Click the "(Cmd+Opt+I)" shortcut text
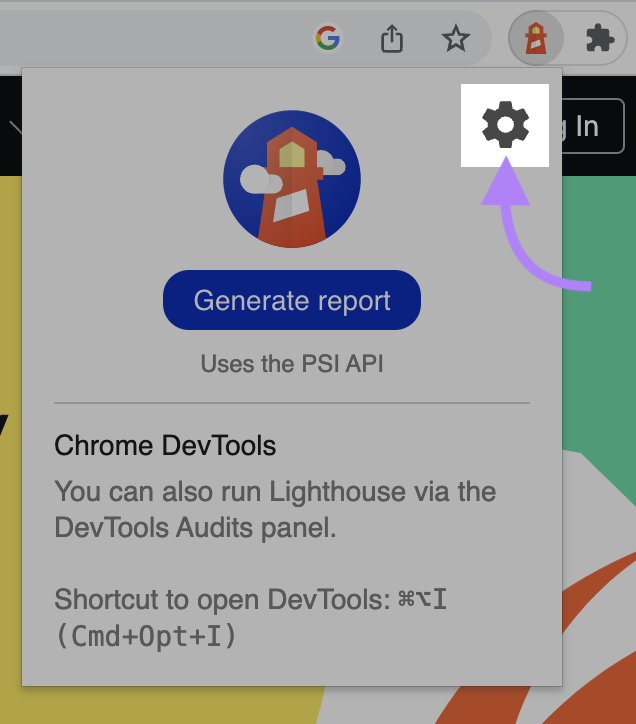The height and width of the screenshot is (724, 636). 145,636
